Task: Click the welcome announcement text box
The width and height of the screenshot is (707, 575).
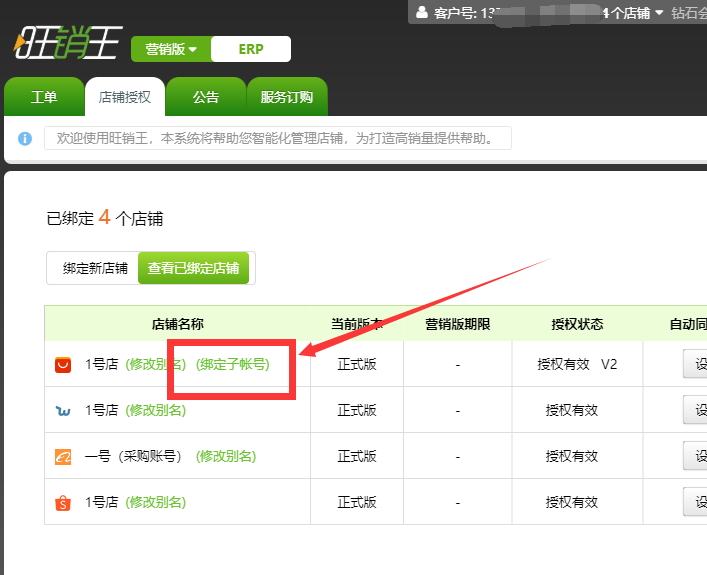Action: pyautogui.click(x=278, y=138)
